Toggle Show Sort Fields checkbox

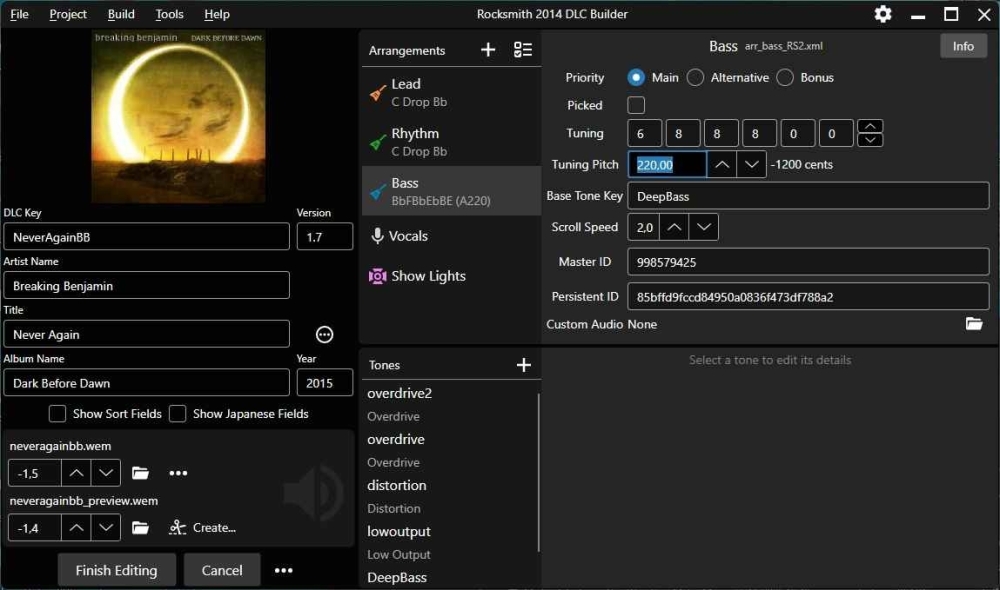click(58, 414)
